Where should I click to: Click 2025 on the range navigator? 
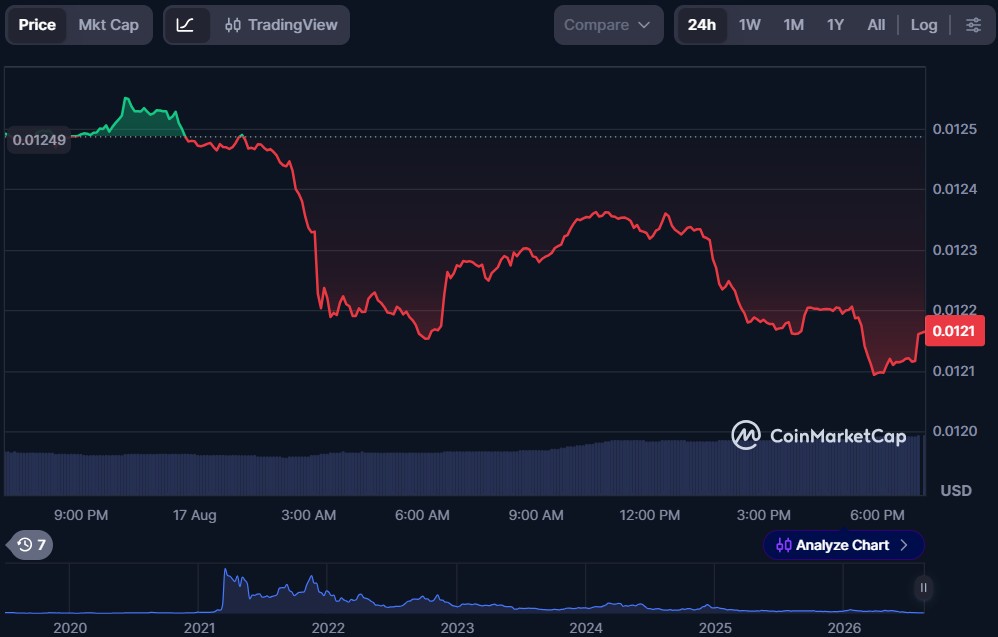tap(715, 628)
